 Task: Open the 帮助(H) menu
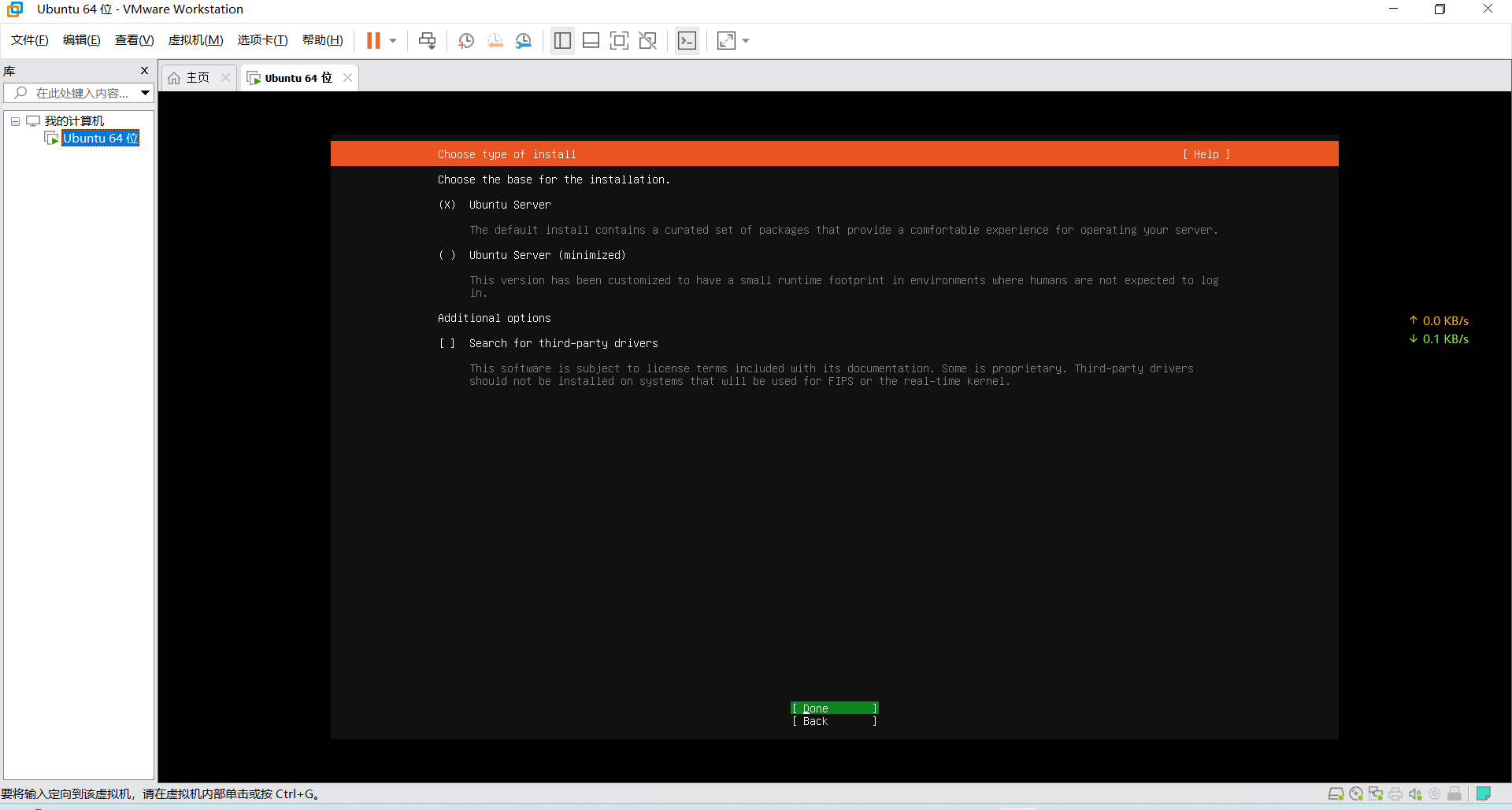pos(323,40)
